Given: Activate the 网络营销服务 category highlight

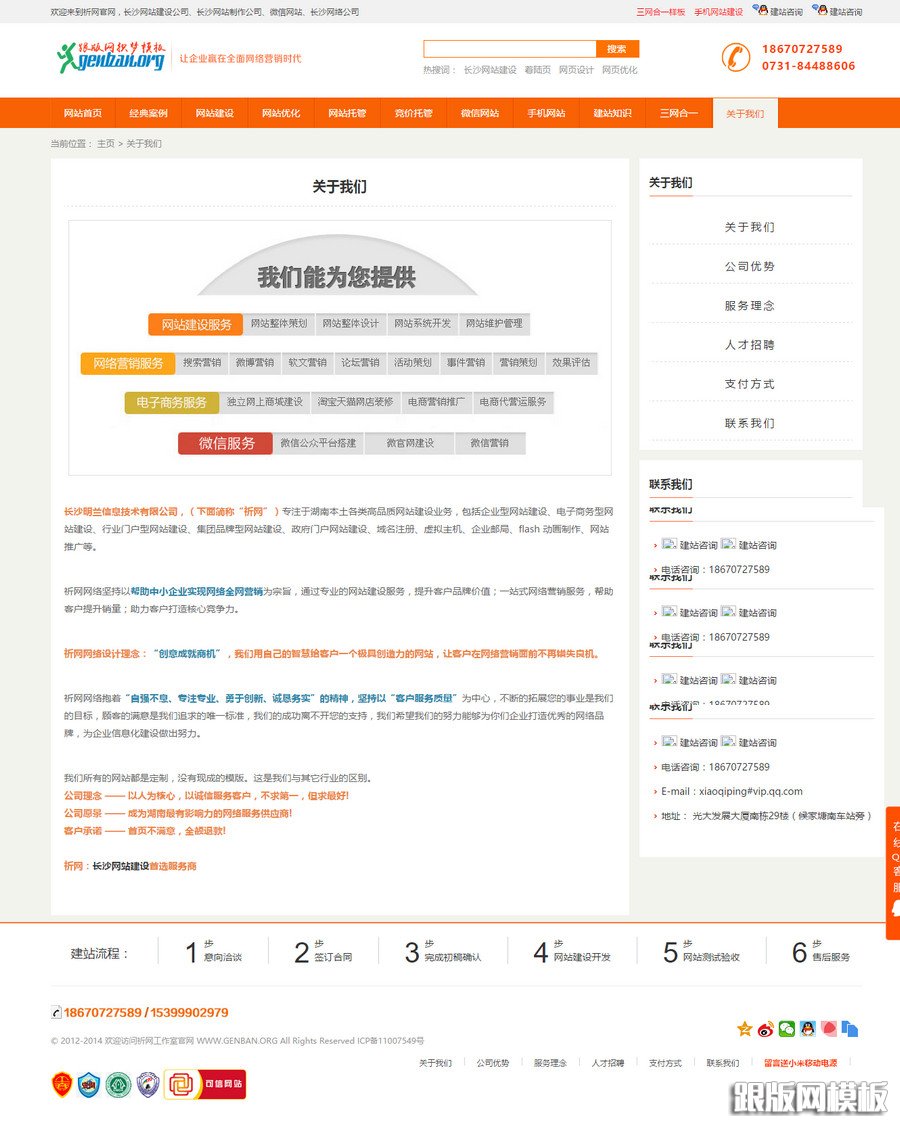Looking at the screenshot, I should (128, 364).
